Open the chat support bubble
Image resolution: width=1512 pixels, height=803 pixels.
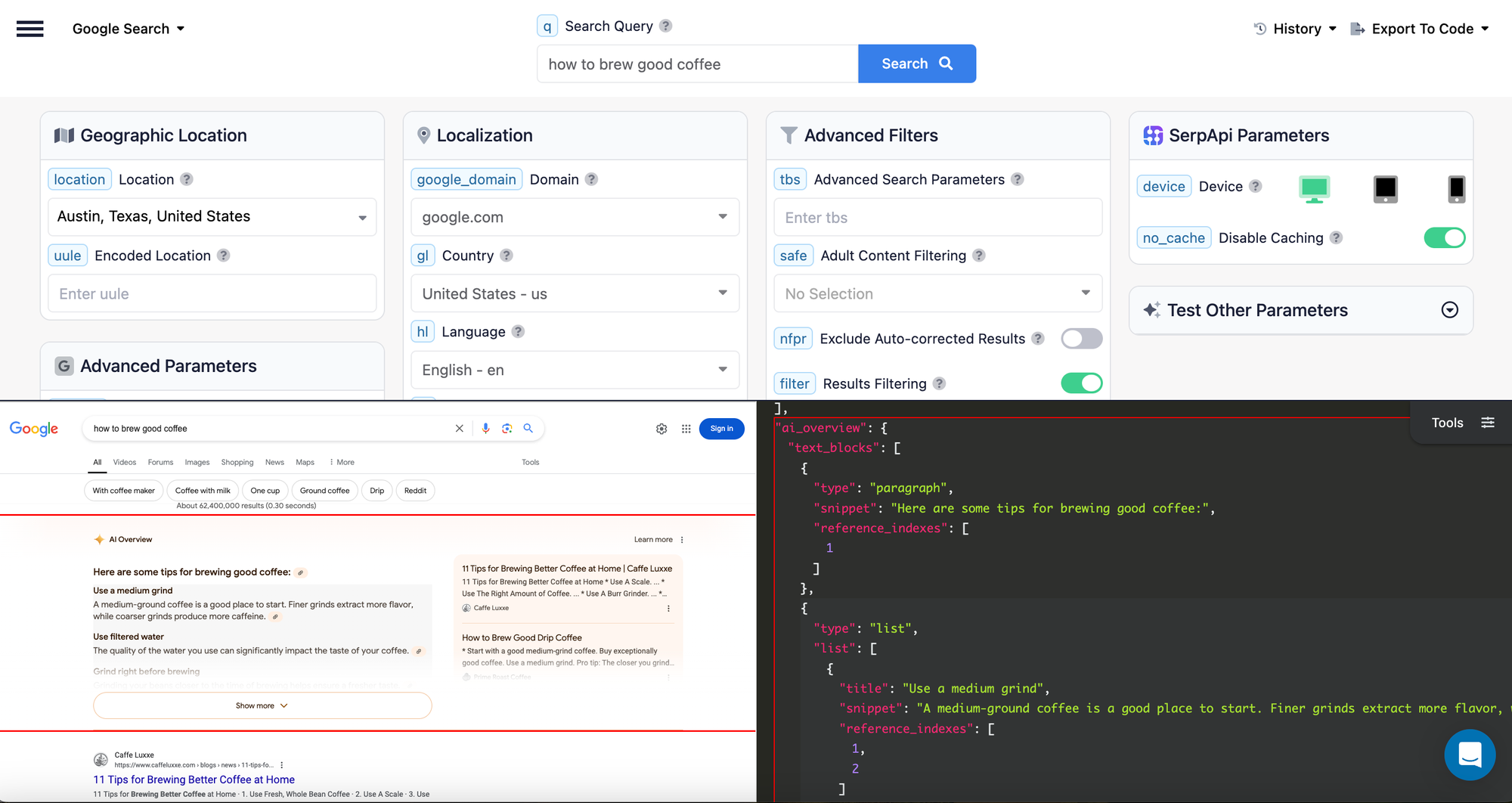click(x=1470, y=755)
